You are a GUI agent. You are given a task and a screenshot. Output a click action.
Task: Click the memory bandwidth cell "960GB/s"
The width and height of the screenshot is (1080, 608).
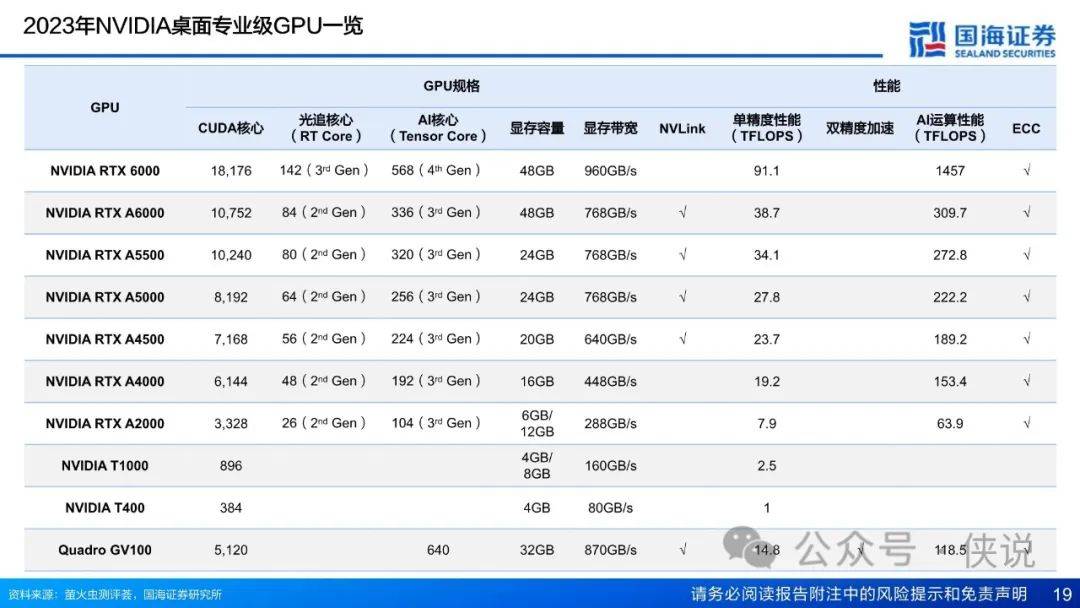coord(610,171)
